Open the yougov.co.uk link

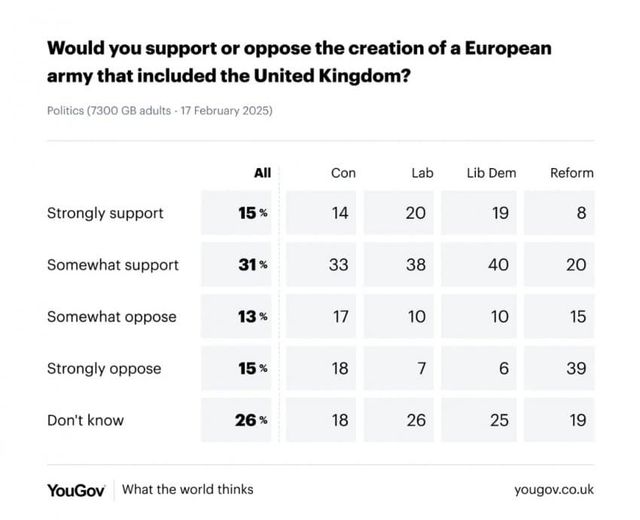(554, 490)
